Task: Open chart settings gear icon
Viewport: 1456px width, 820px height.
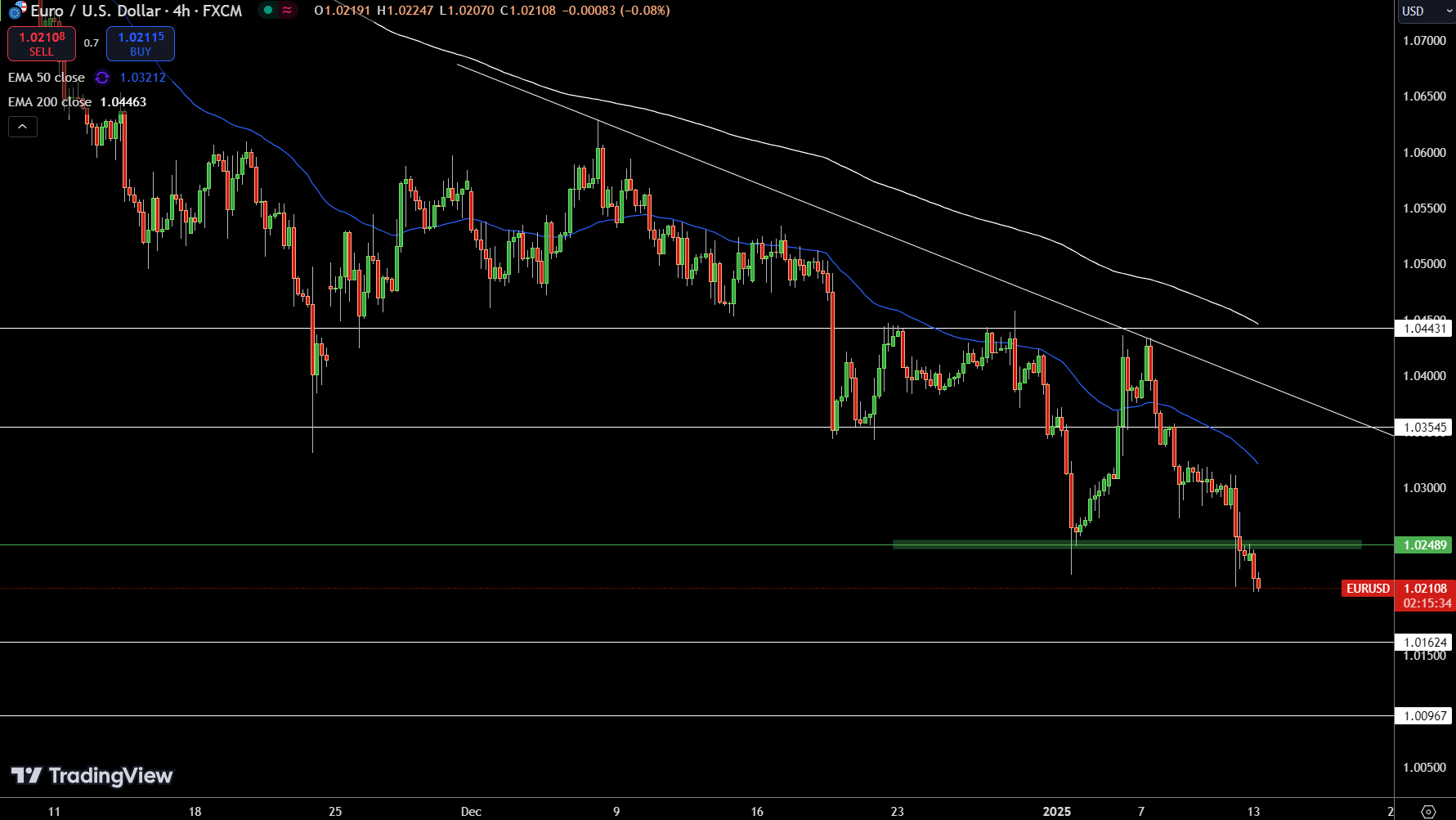Action: point(1428,811)
